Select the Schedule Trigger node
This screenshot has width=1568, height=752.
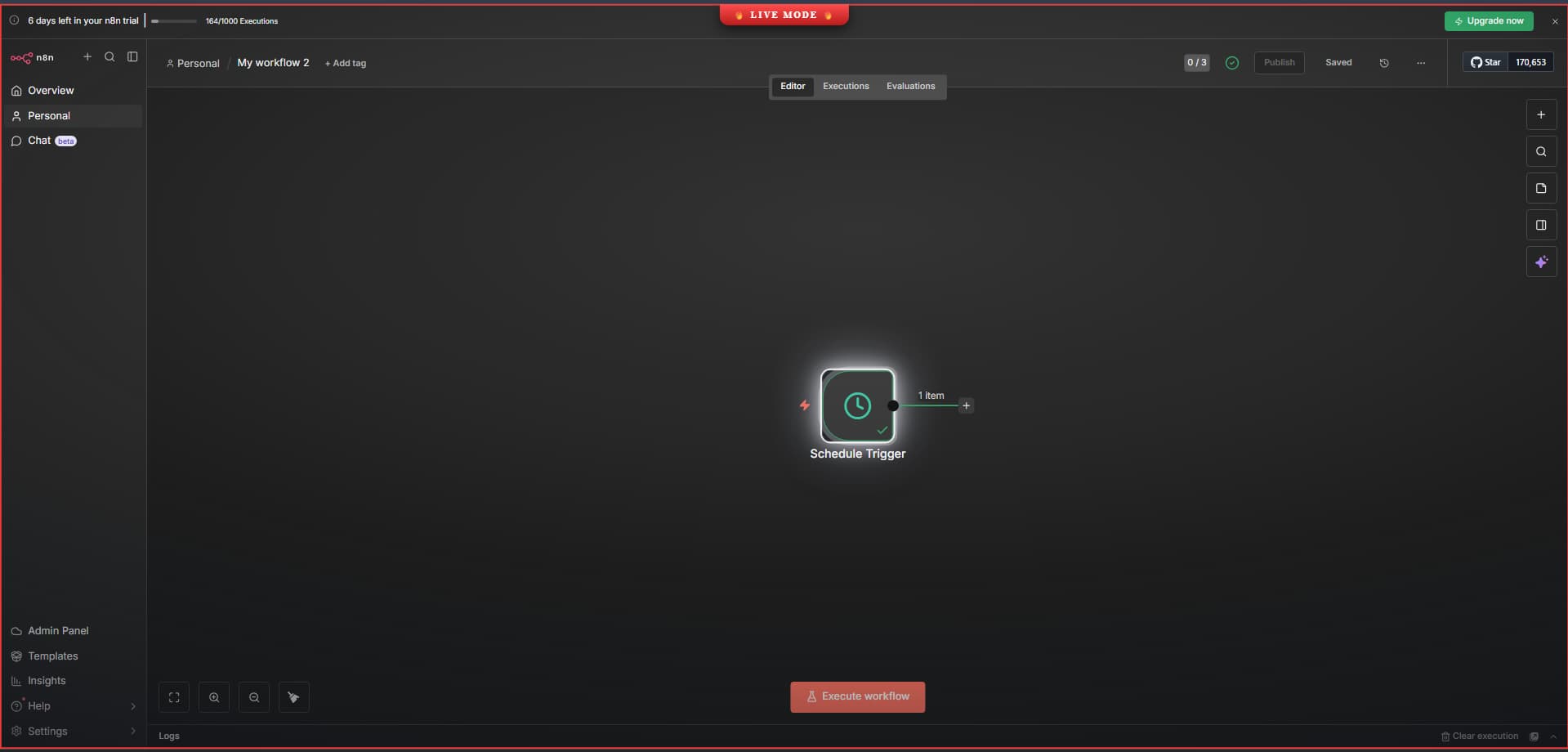pyautogui.click(x=857, y=405)
